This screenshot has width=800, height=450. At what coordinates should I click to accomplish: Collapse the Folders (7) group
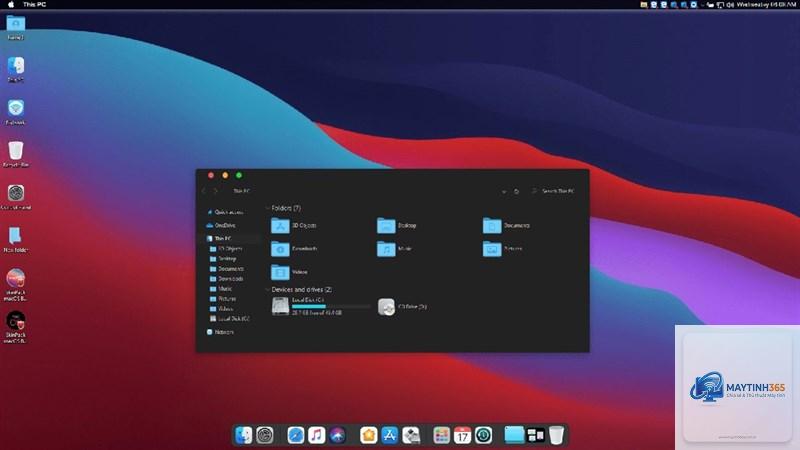click(267, 208)
